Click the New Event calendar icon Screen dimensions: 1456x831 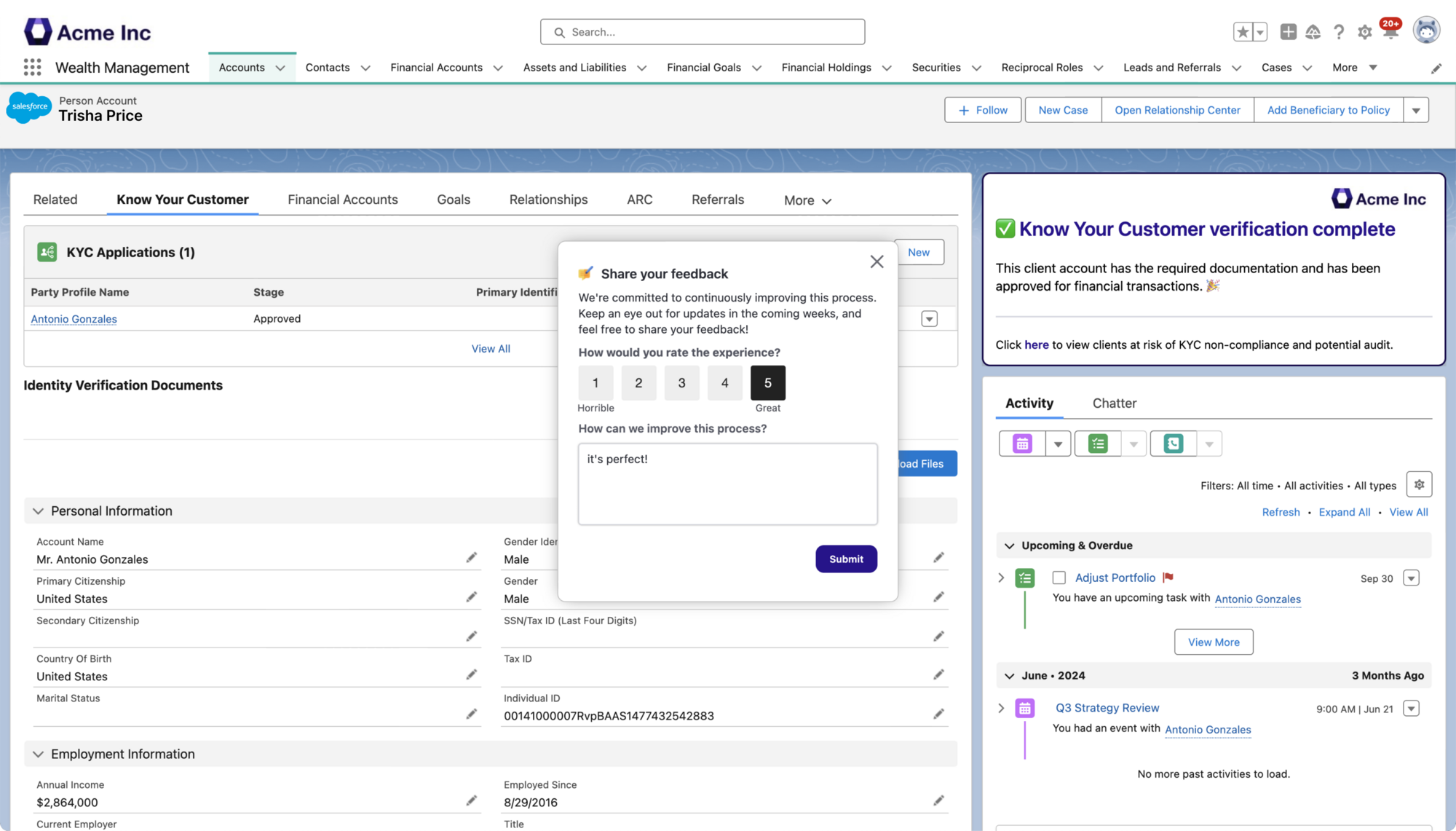[x=1022, y=444]
